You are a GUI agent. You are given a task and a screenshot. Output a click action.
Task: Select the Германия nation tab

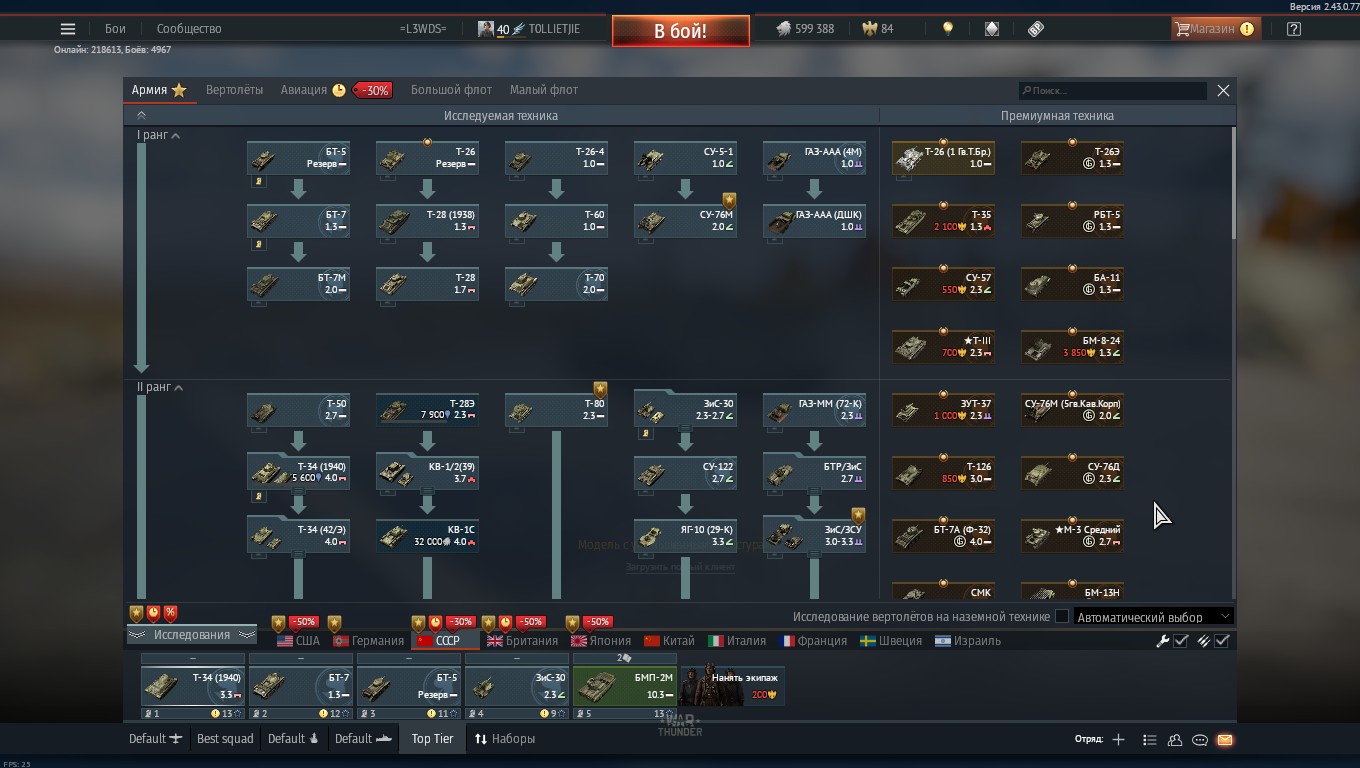[369, 641]
